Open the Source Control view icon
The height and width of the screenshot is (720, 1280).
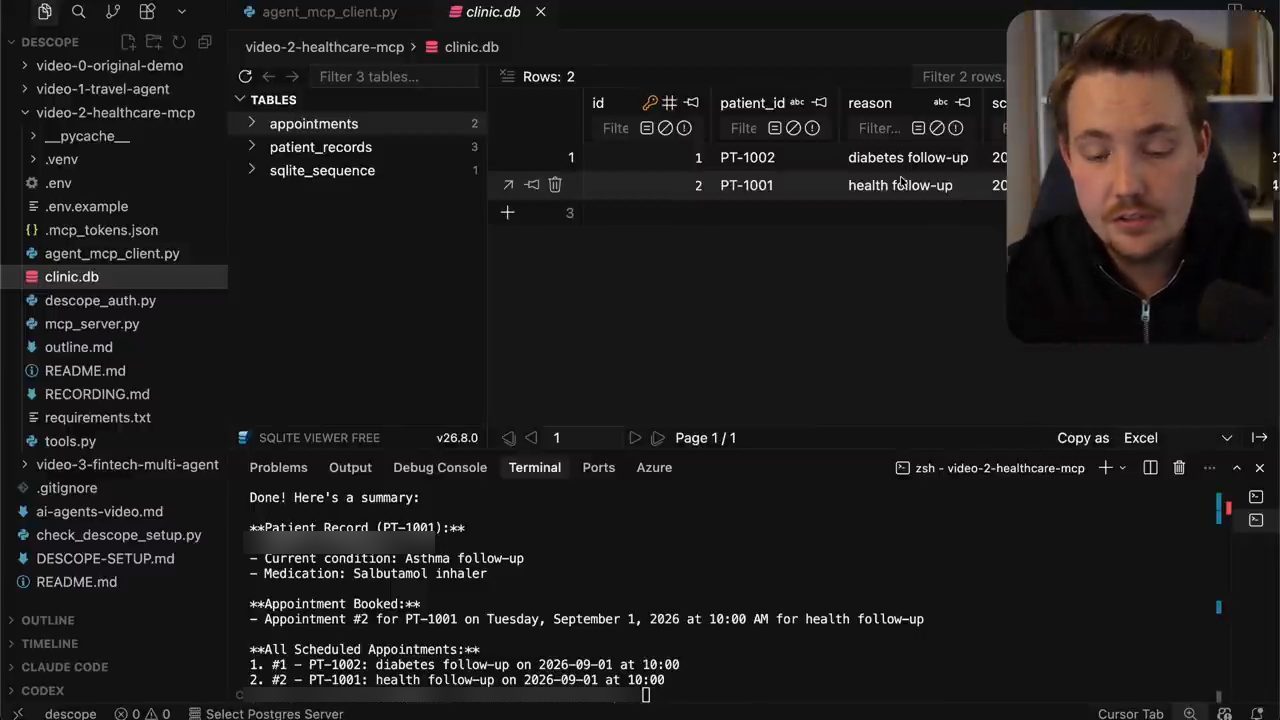pyautogui.click(x=113, y=12)
